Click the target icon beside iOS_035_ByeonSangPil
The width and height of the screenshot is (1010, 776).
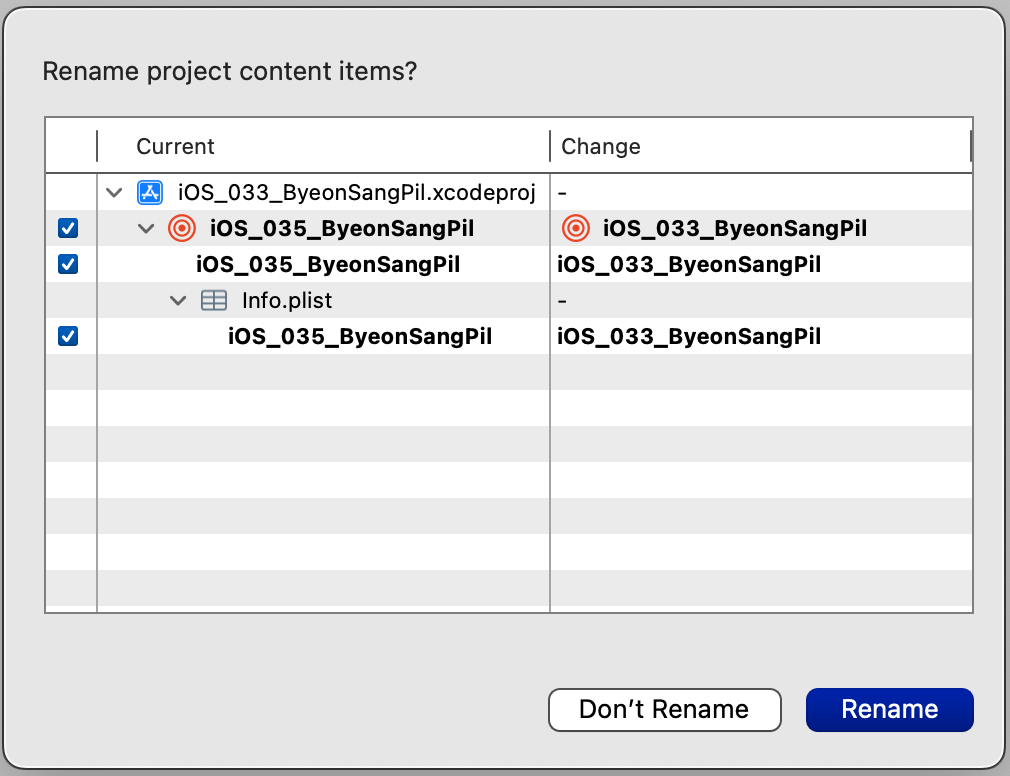point(182,229)
